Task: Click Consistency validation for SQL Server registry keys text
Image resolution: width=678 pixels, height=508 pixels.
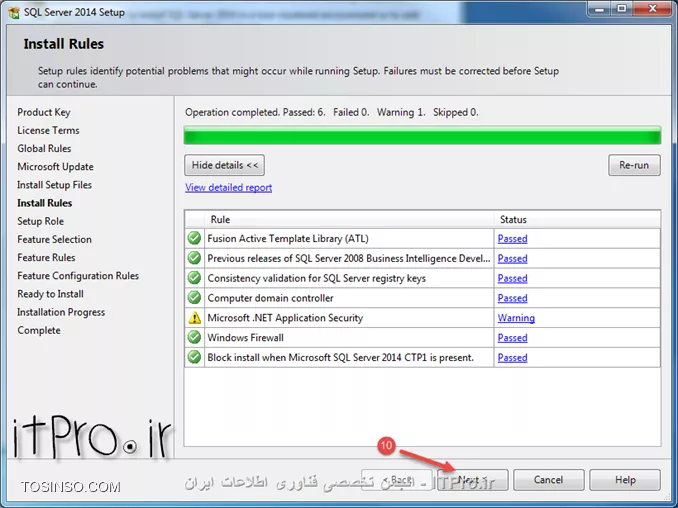Action: tap(317, 278)
